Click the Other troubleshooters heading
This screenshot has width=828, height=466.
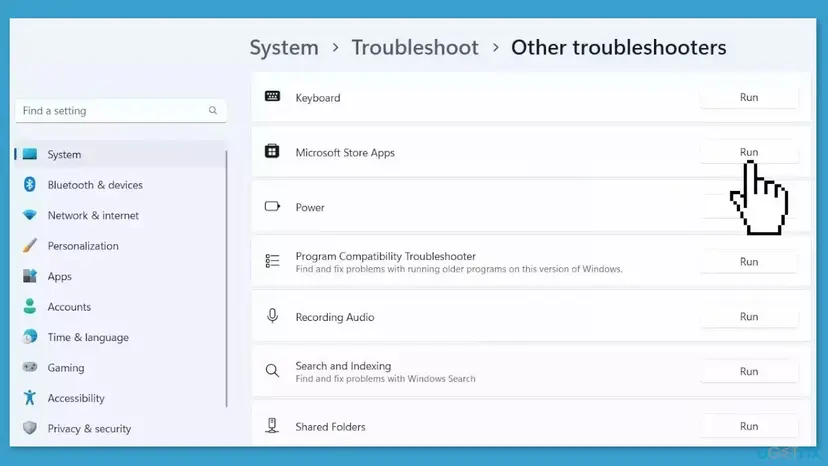pos(618,48)
